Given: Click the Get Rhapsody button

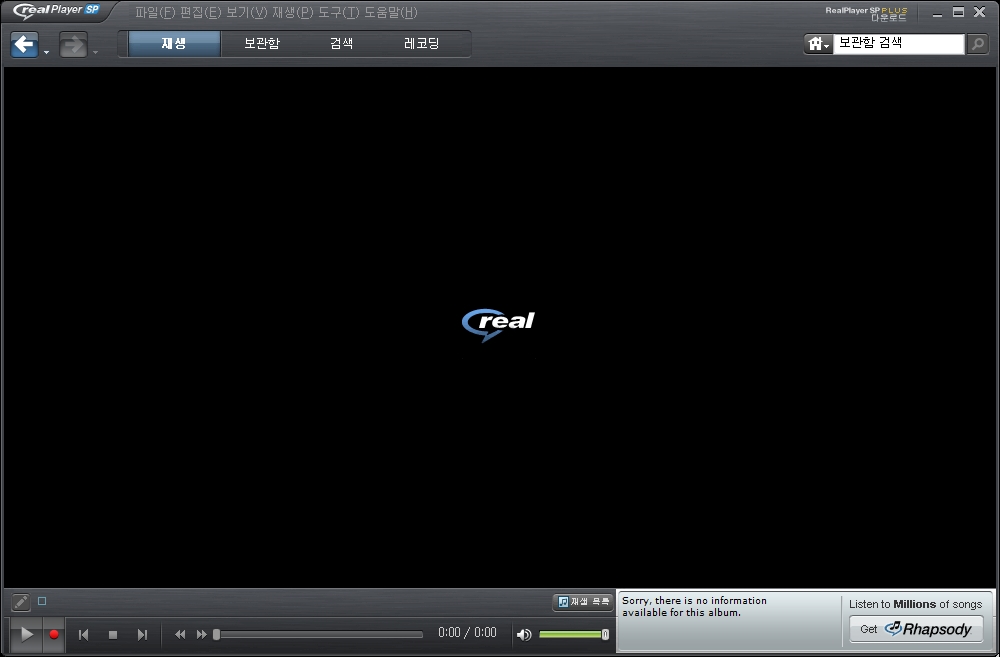Looking at the screenshot, I should pos(916,630).
